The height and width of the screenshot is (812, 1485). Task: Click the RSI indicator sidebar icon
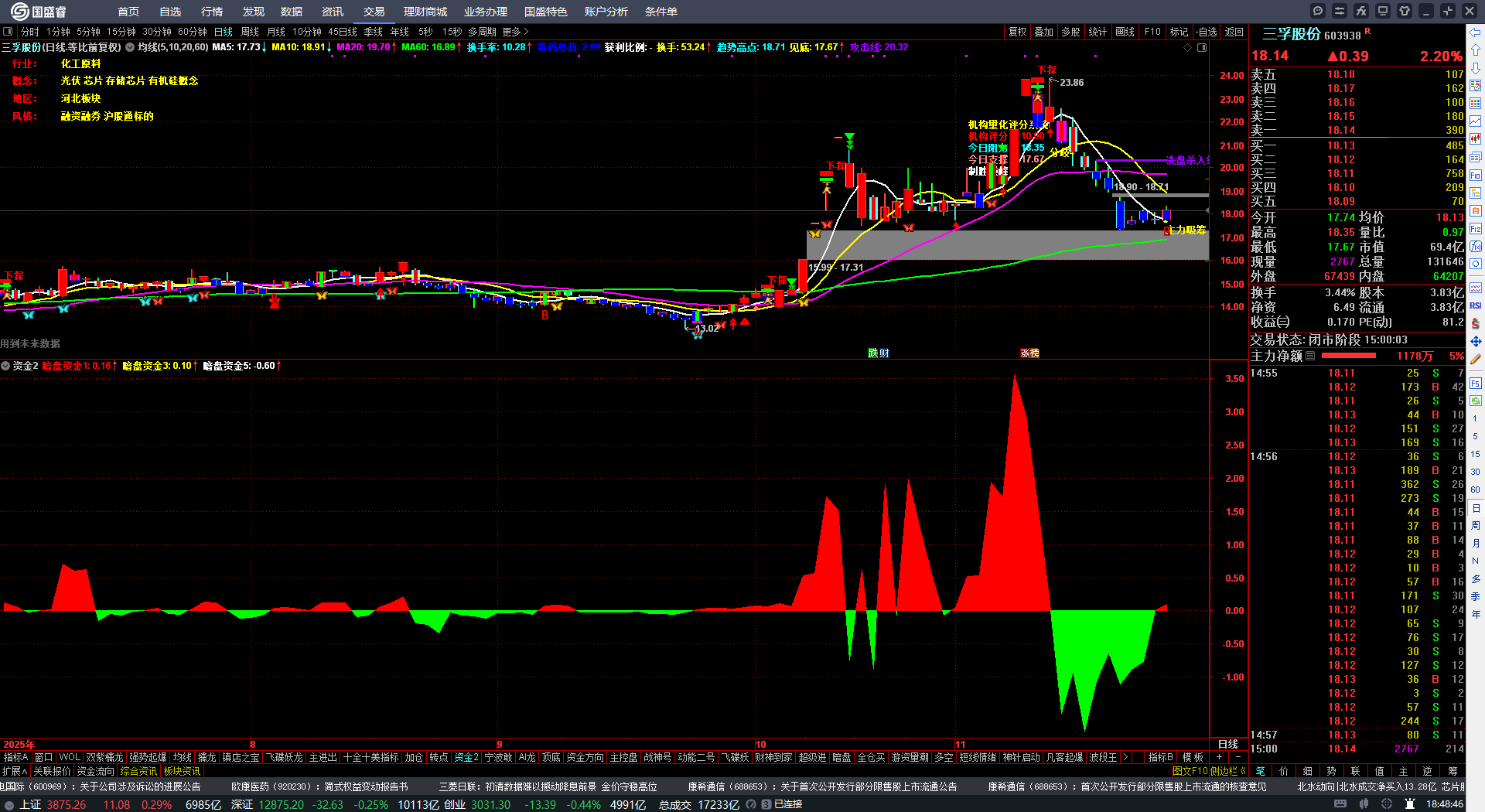pos(1476,305)
